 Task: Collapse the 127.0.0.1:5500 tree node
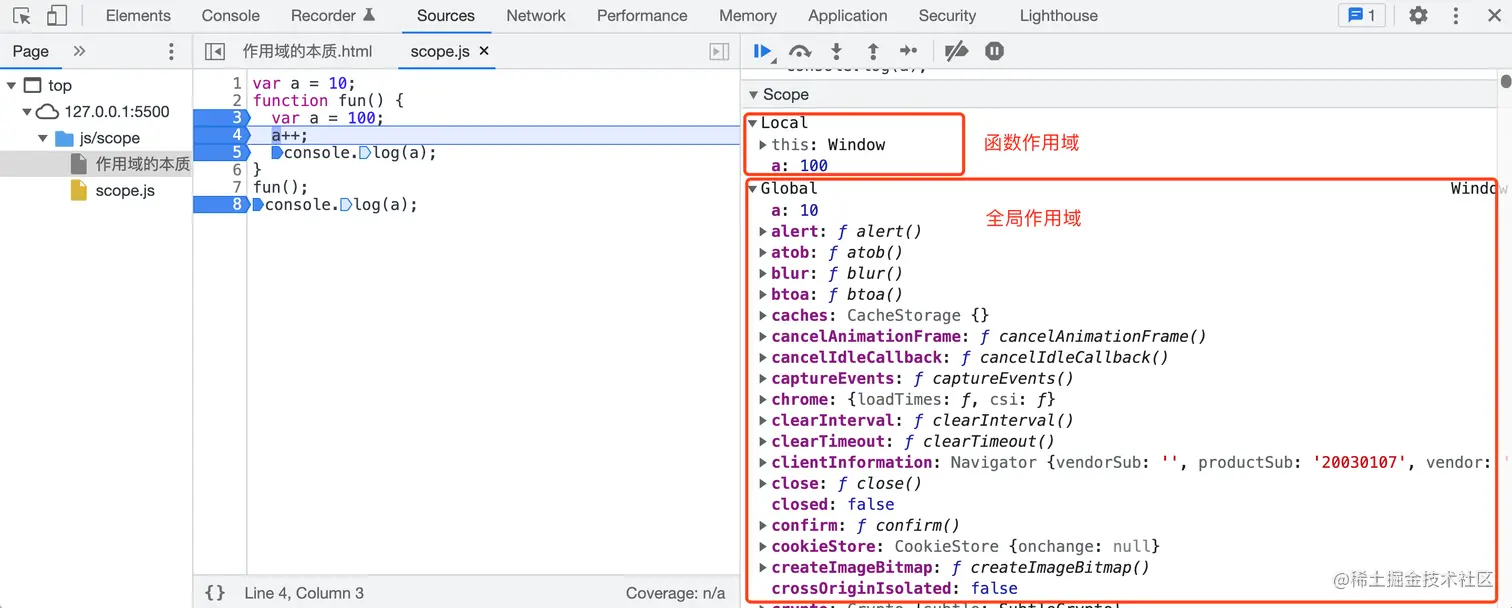tap(27, 111)
